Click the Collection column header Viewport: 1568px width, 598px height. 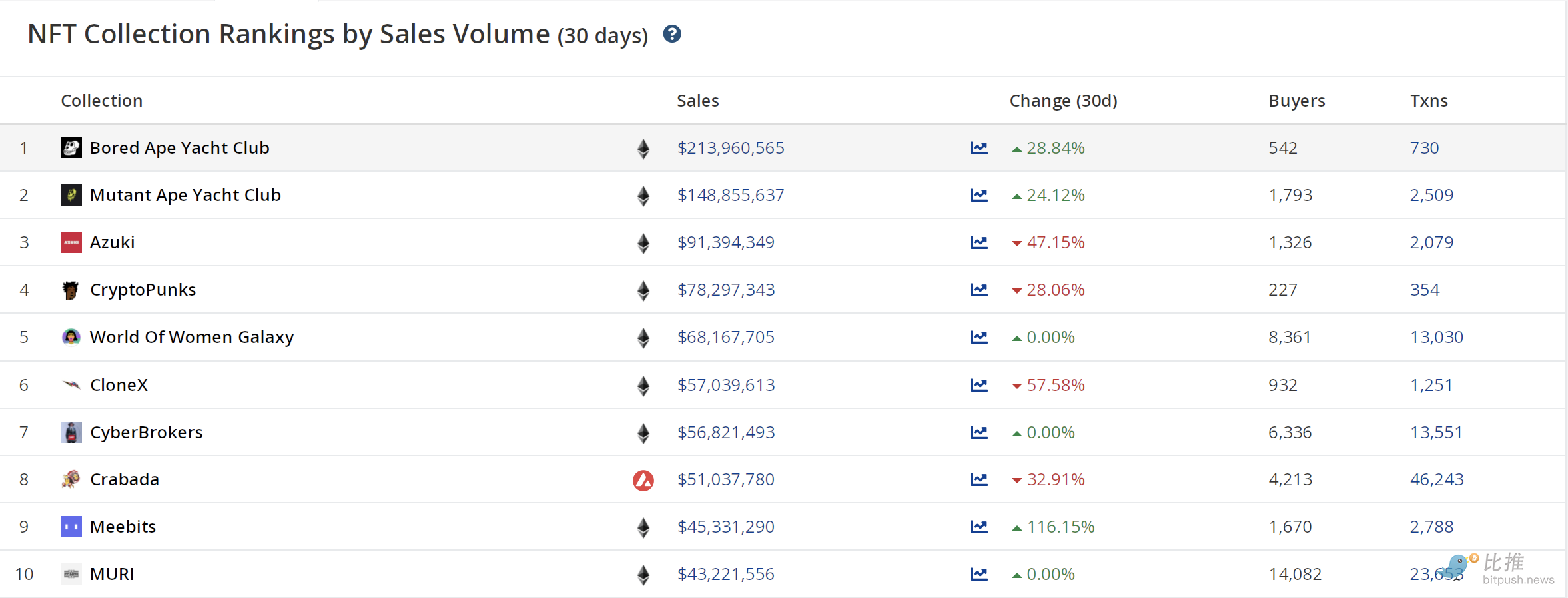tap(102, 101)
